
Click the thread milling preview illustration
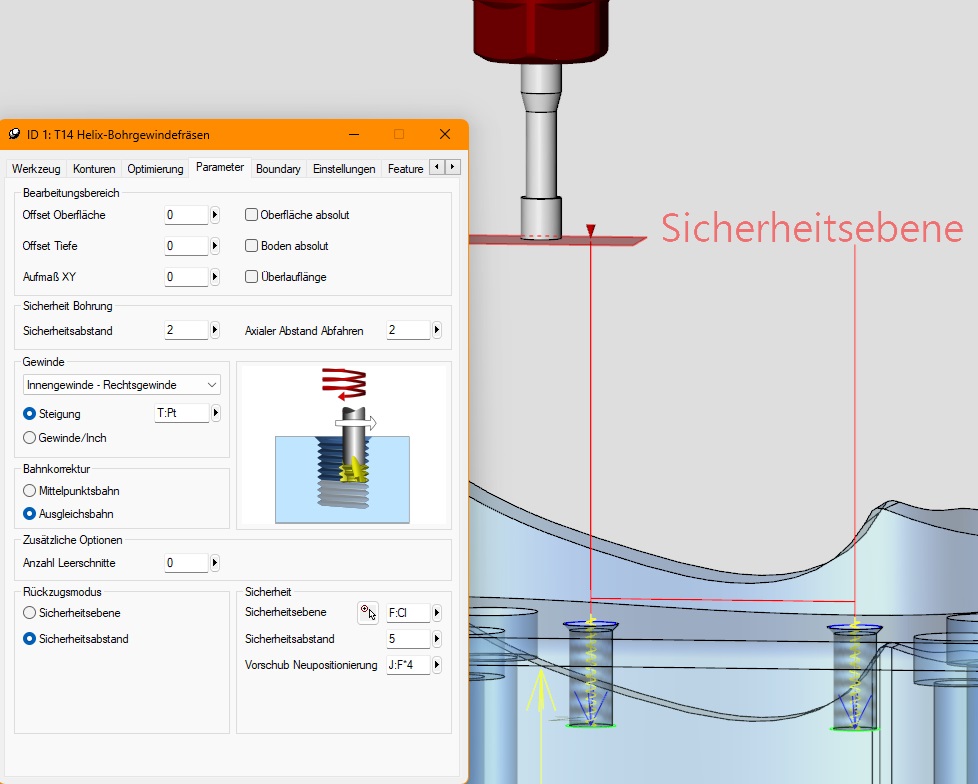(x=344, y=445)
